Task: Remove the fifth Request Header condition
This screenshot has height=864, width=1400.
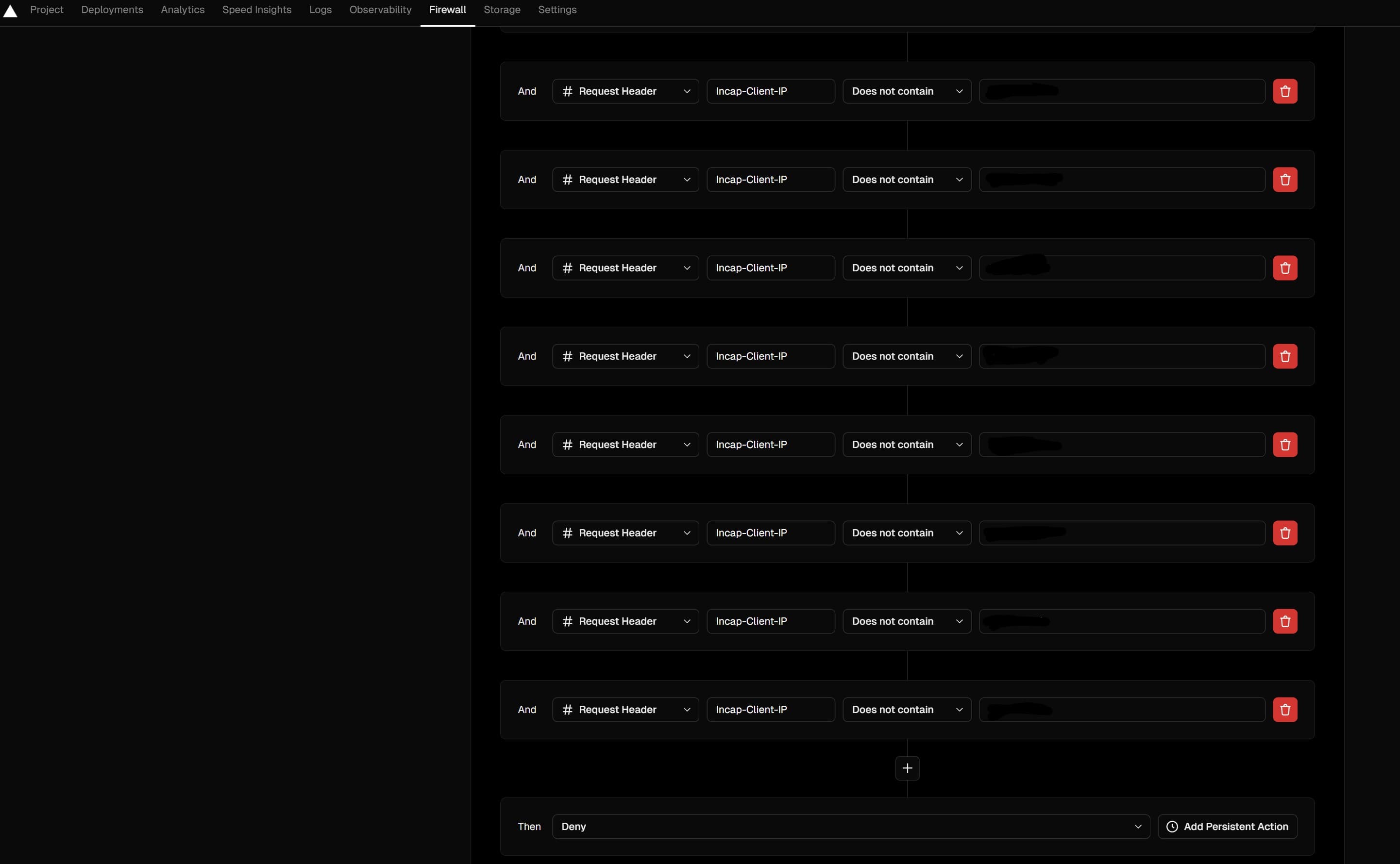Action: (x=1284, y=445)
